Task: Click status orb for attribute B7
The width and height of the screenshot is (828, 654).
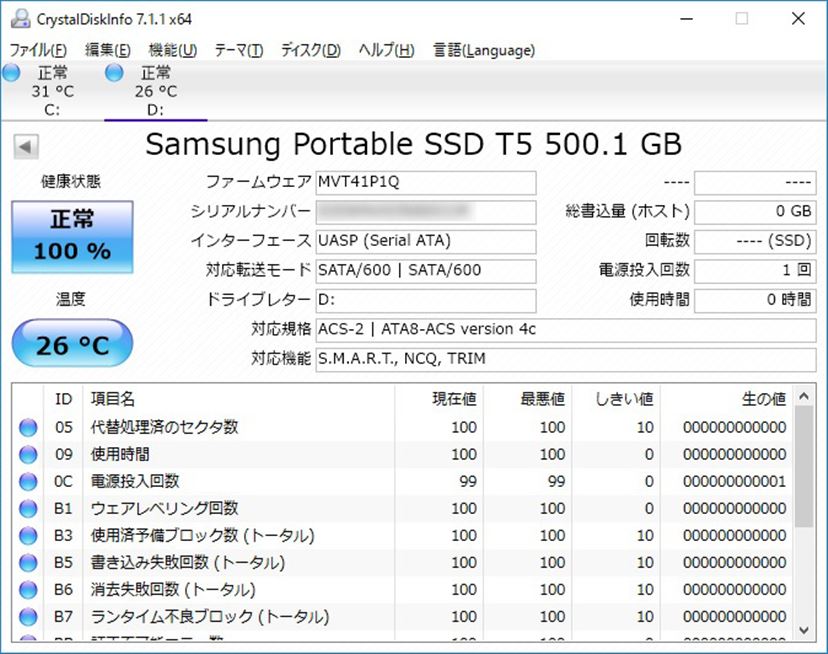Action: [x=28, y=616]
